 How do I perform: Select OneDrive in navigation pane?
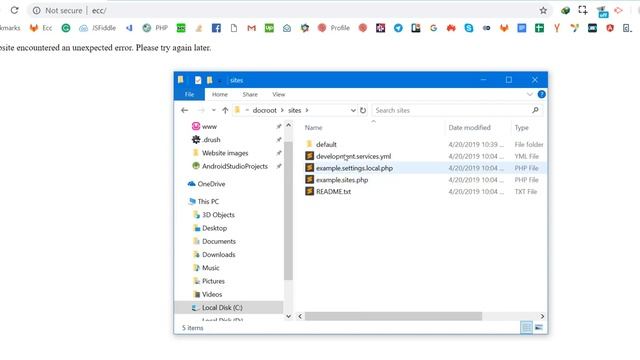211,184
